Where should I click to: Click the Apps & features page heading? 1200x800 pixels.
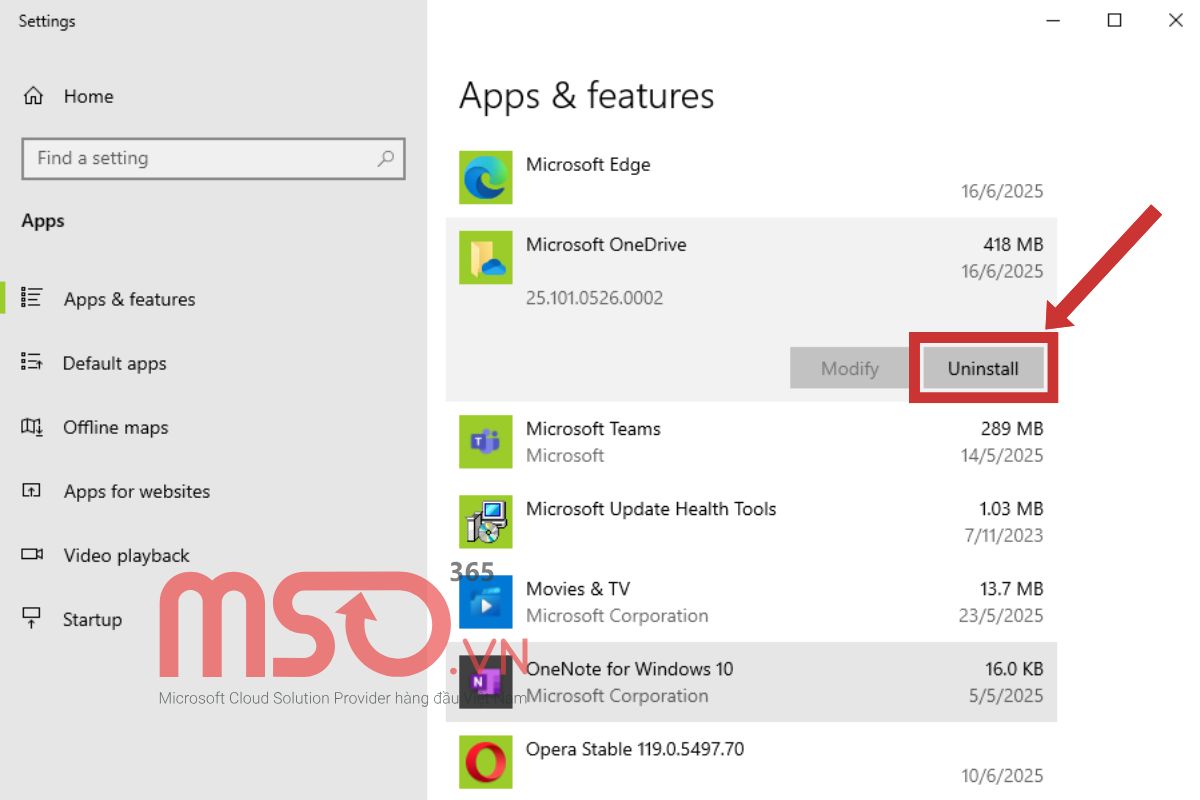click(x=587, y=95)
